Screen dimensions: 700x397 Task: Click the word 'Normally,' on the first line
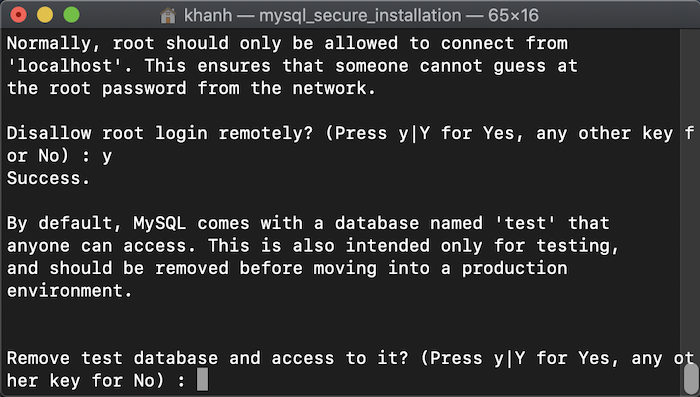[54, 44]
